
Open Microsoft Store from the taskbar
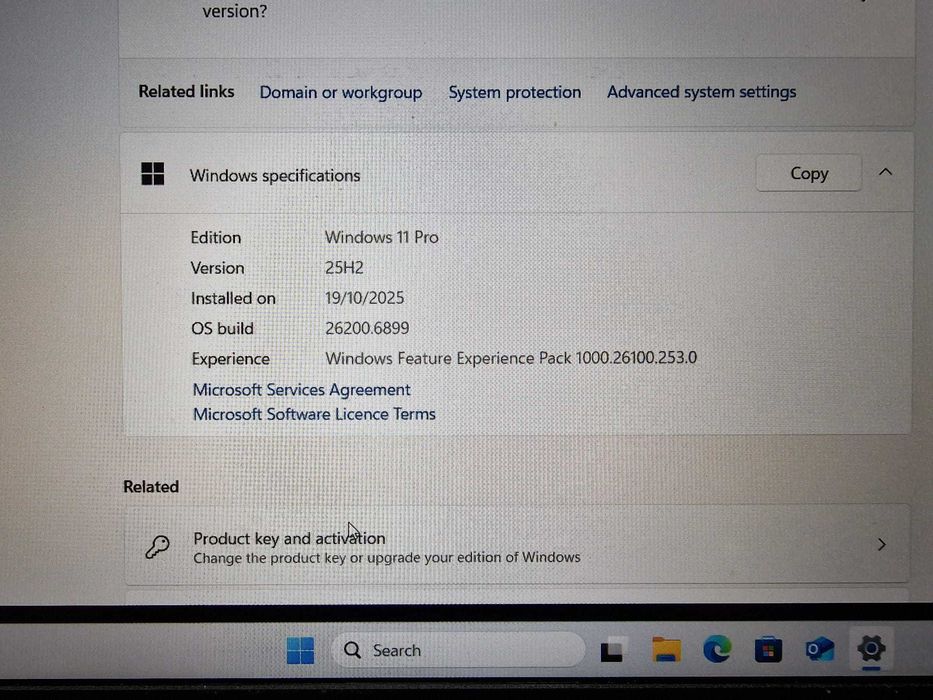pyautogui.click(x=768, y=649)
